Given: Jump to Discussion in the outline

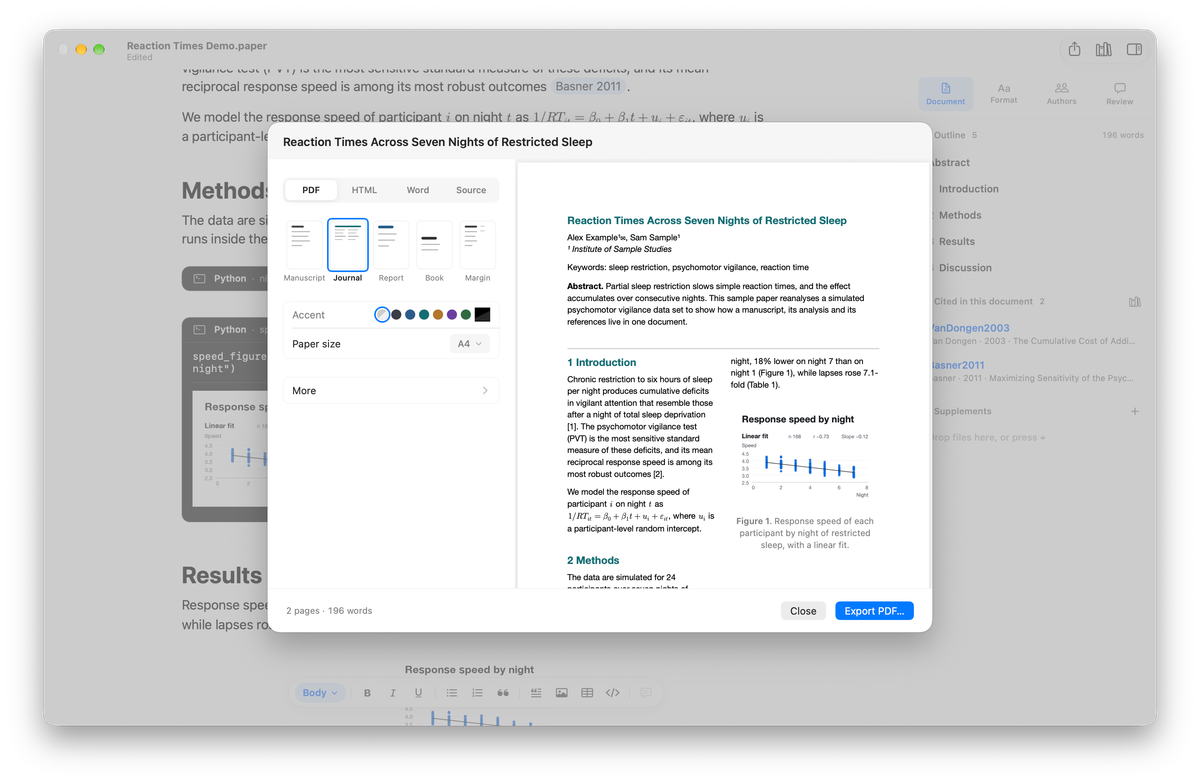Looking at the screenshot, I should [x=964, y=268].
